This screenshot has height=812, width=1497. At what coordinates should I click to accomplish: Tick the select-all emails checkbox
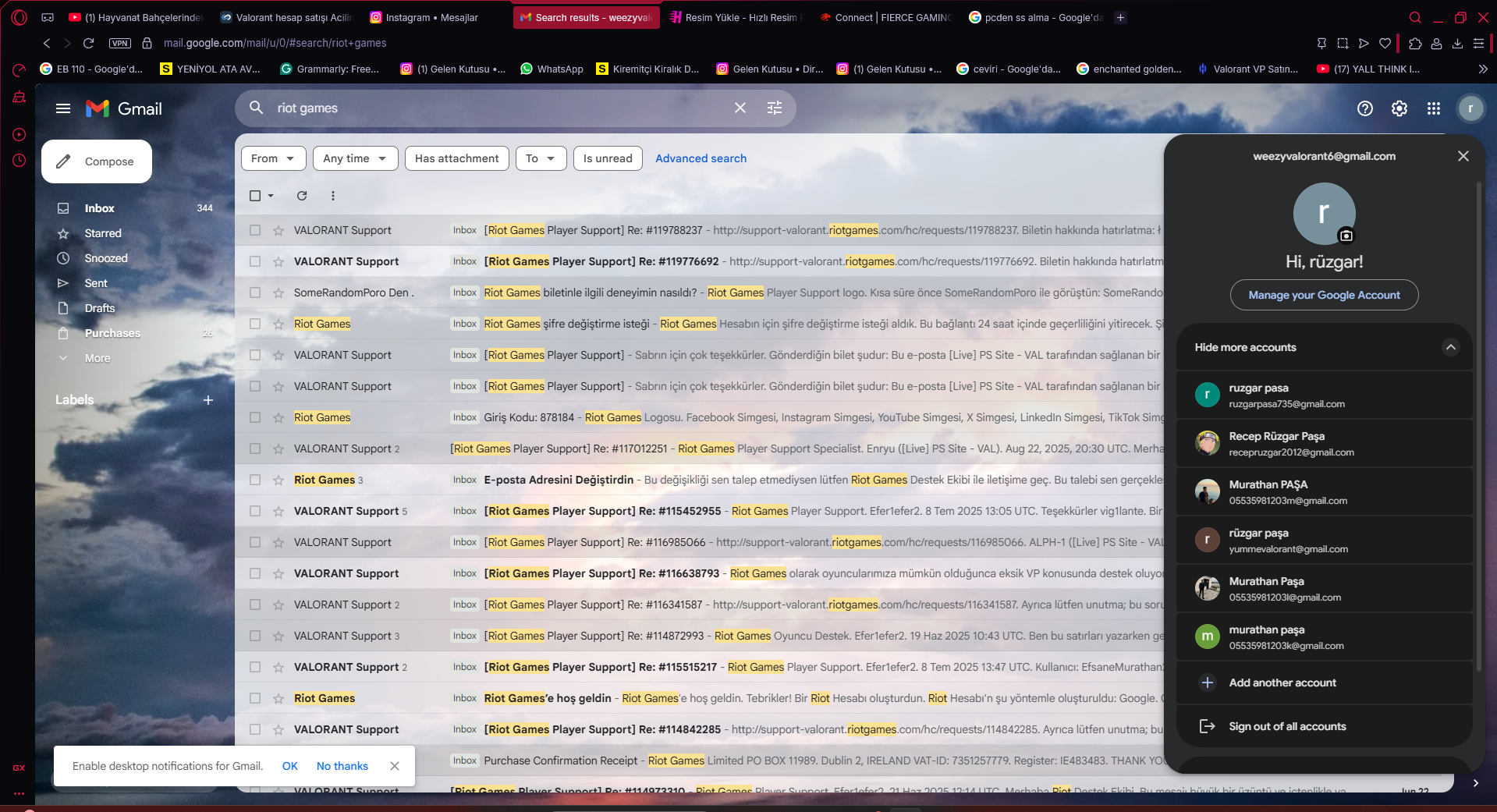255,196
